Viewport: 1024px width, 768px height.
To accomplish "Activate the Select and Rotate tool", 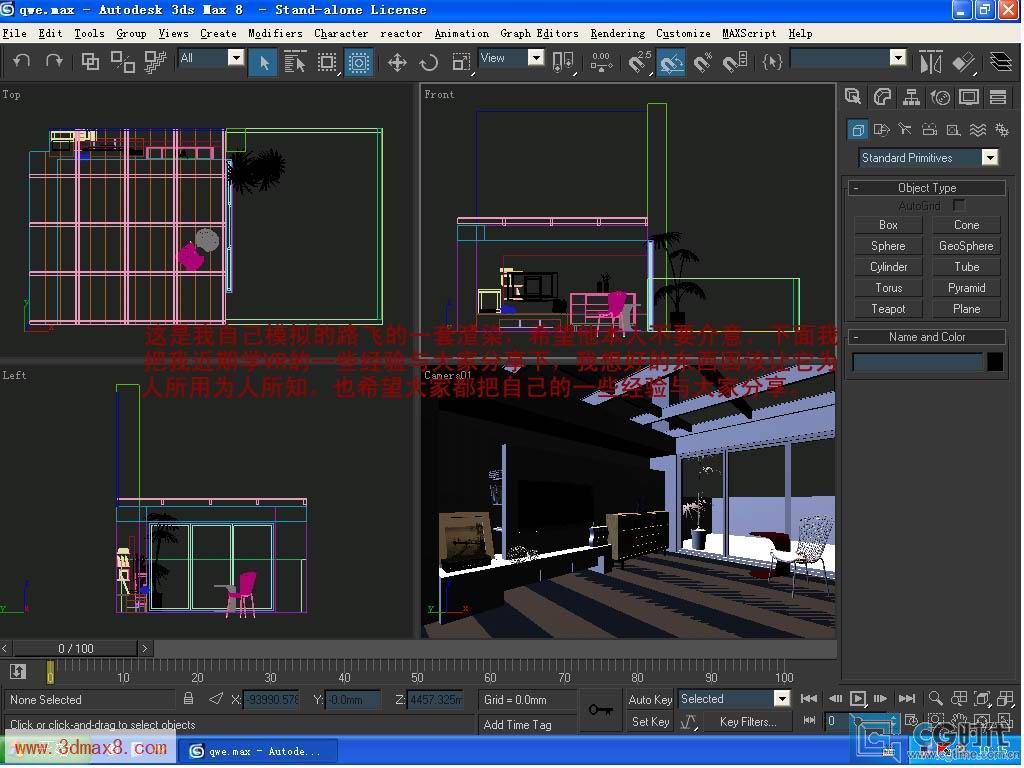I will click(429, 63).
